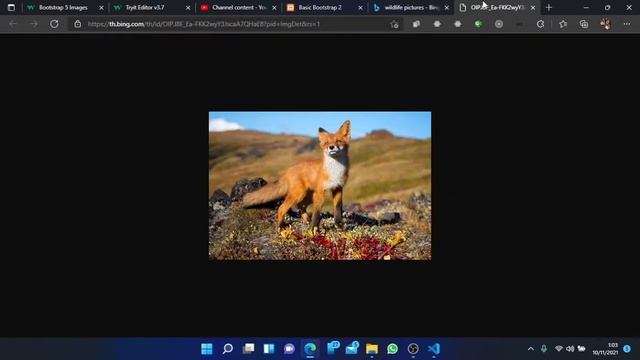
Task: Open WhatsApp from taskbar
Action: (x=393, y=349)
